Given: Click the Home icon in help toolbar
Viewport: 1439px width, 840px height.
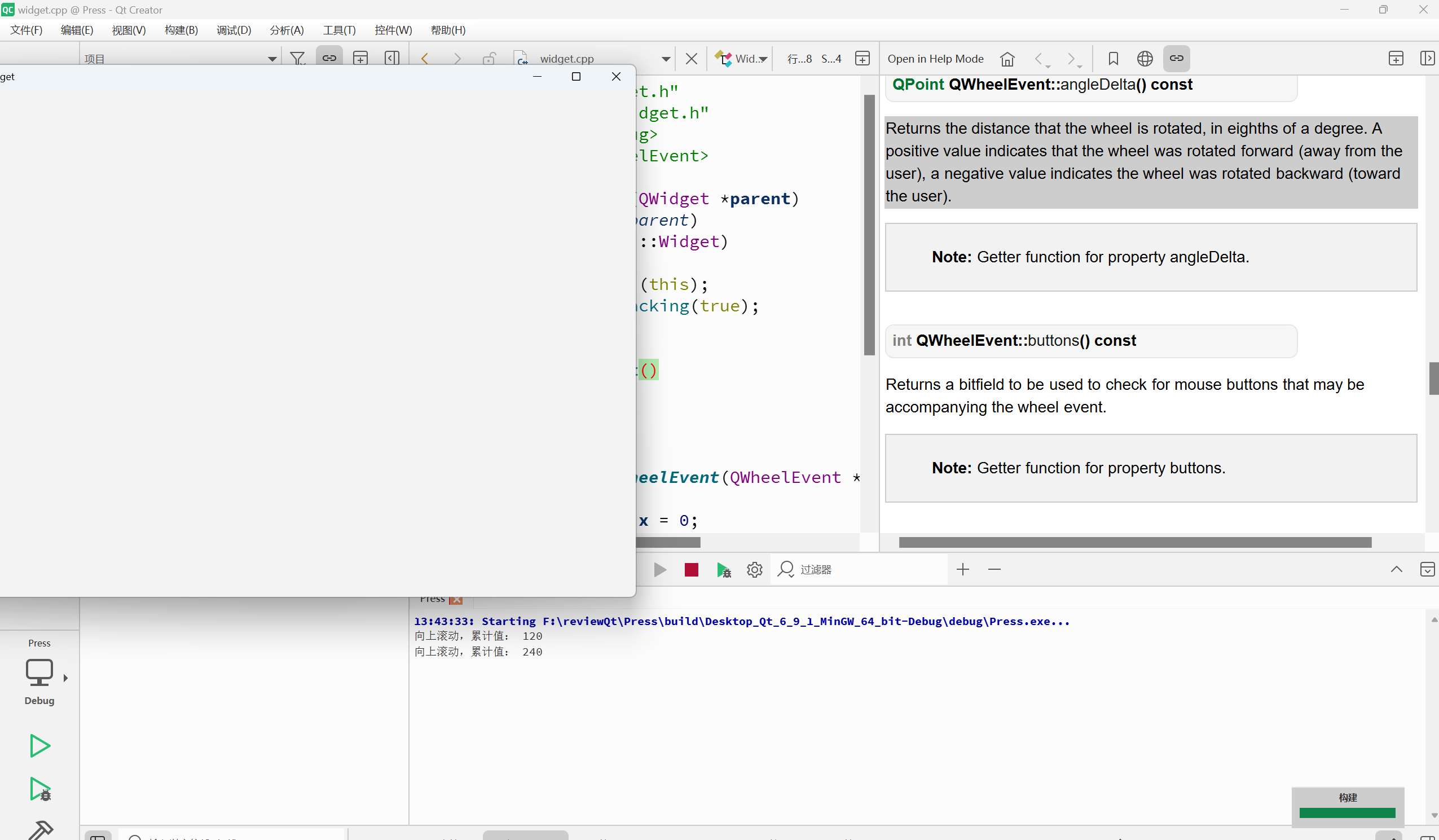Looking at the screenshot, I should (x=1007, y=59).
